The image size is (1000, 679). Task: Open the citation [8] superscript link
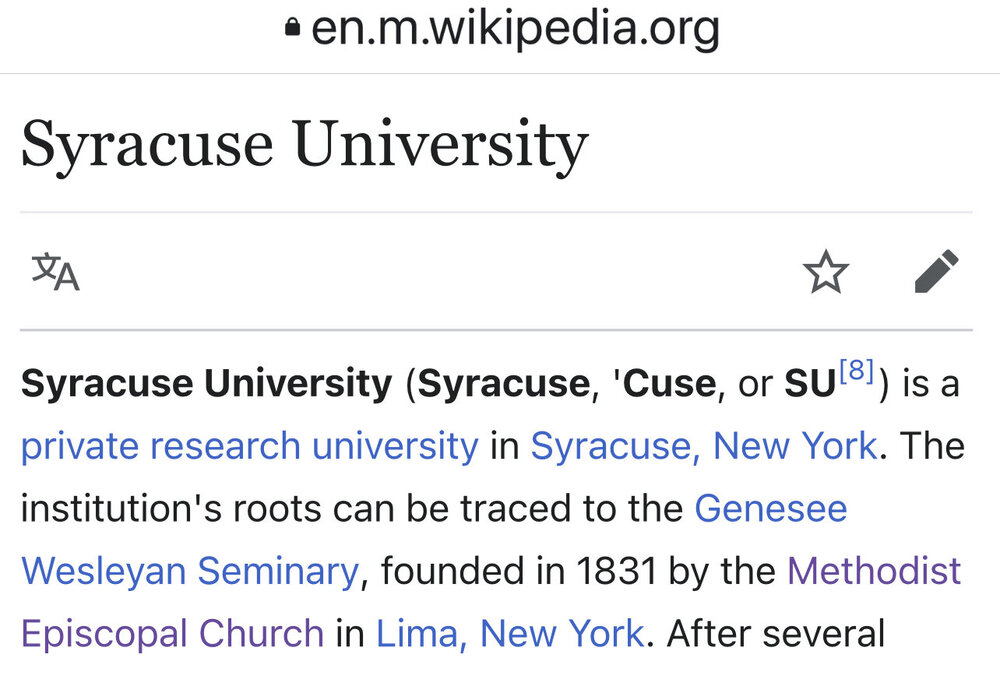point(856,372)
